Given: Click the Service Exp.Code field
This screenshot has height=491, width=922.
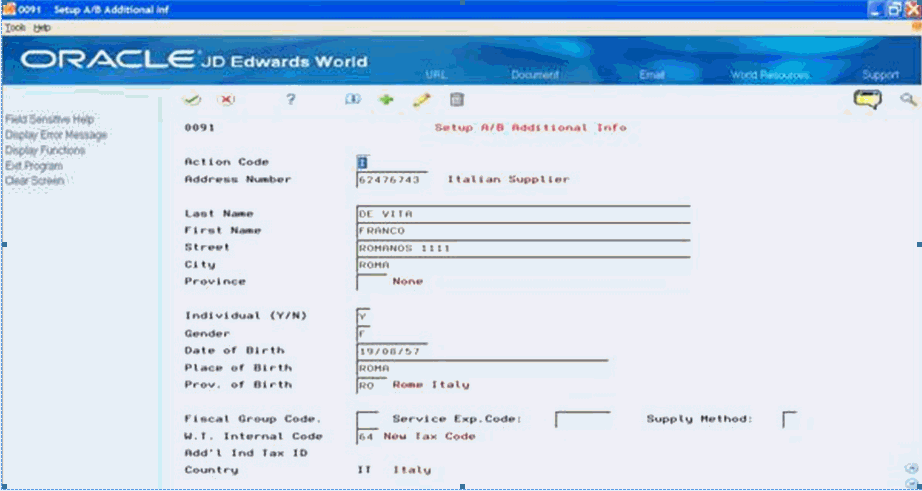Looking at the screenshot, I should [x=583, y=419].
